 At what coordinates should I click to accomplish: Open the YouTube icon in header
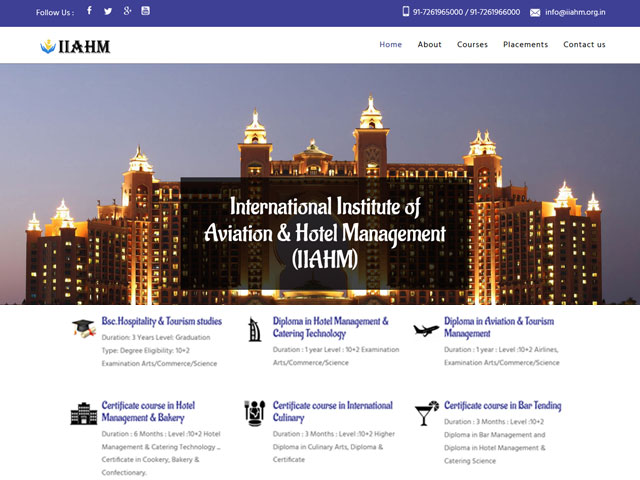pyautogui.click(x=145, y=11)
